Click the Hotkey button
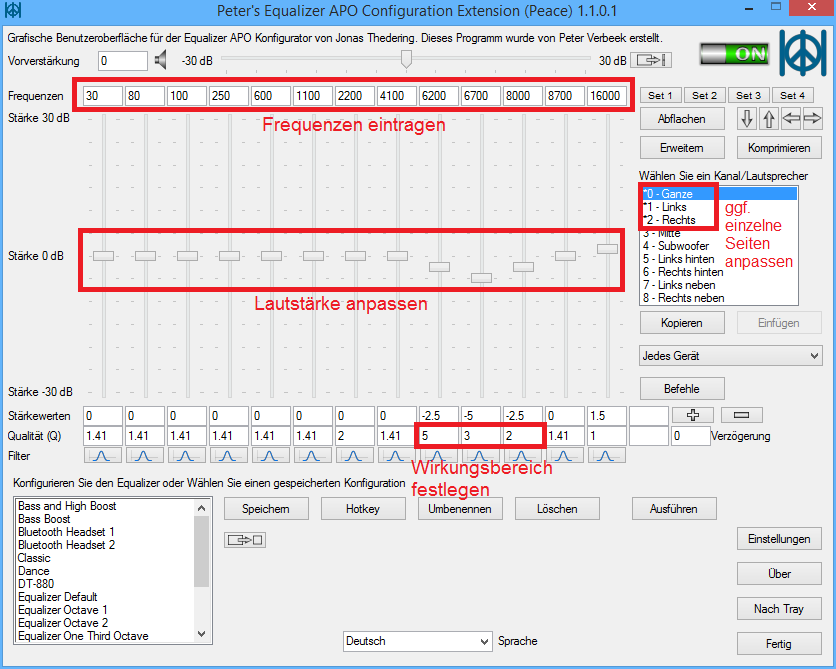Viewport: 836px width, 669px height. (x=363, y=509)
